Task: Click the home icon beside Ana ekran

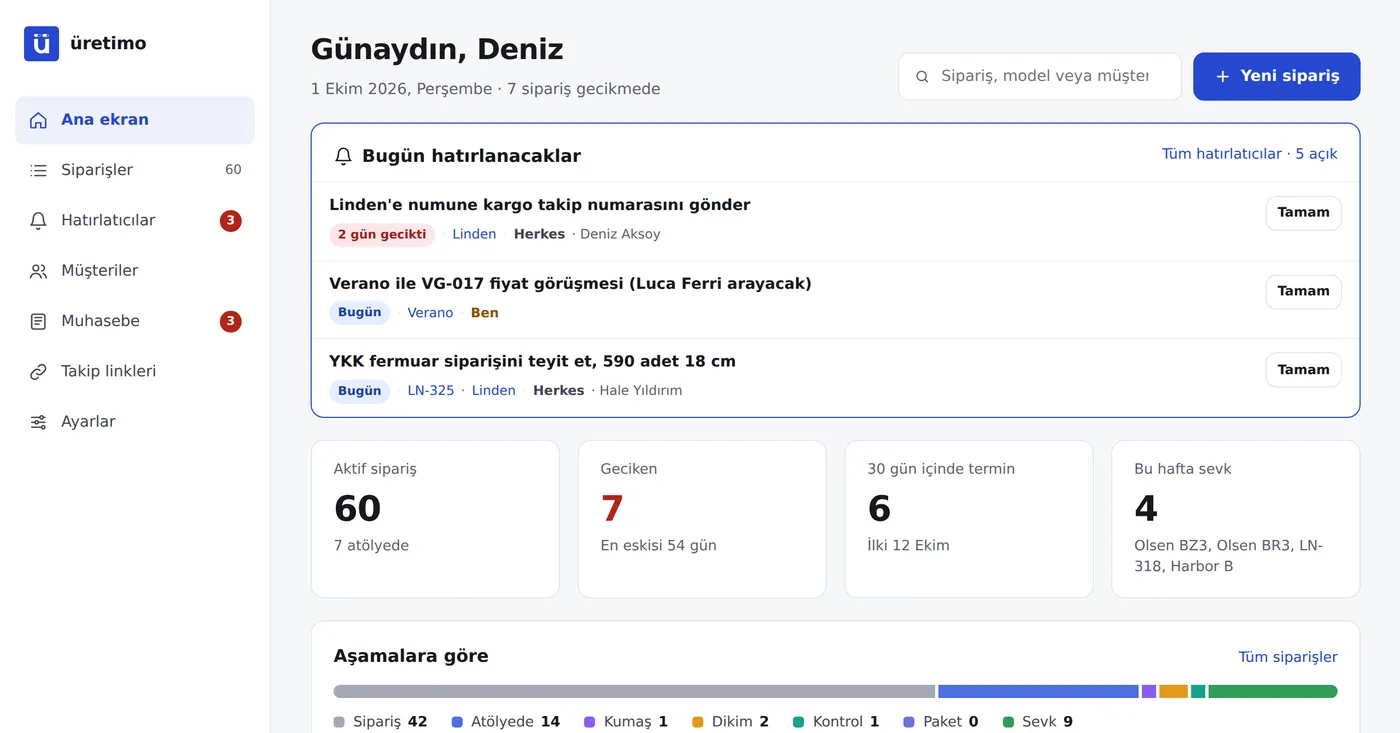Action: tap(38, 120)
